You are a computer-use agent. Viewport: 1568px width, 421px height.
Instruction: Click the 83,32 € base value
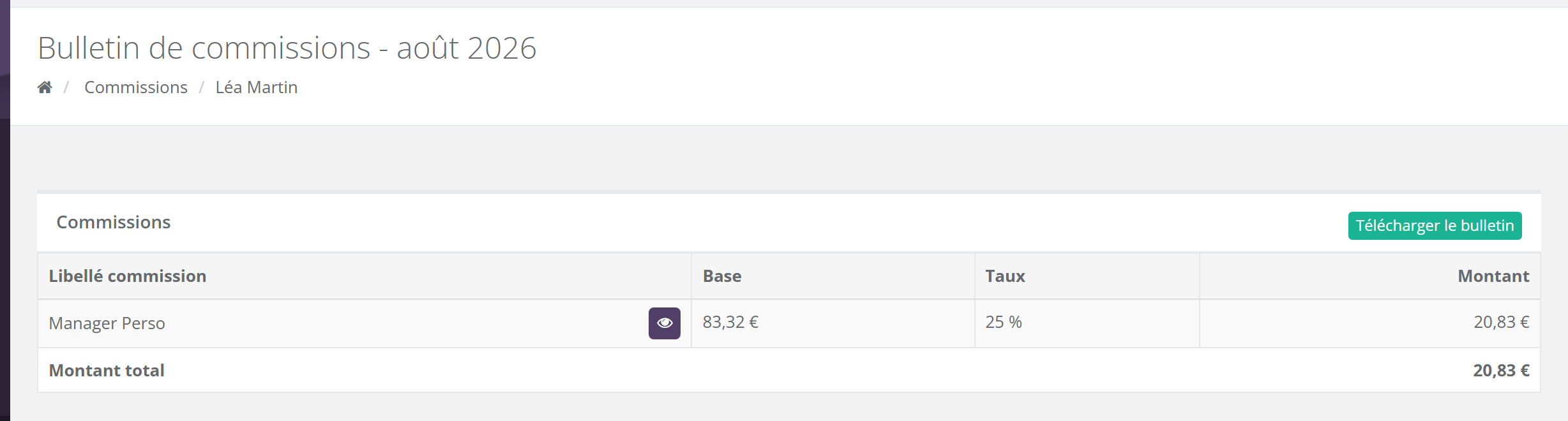(730, 322)
